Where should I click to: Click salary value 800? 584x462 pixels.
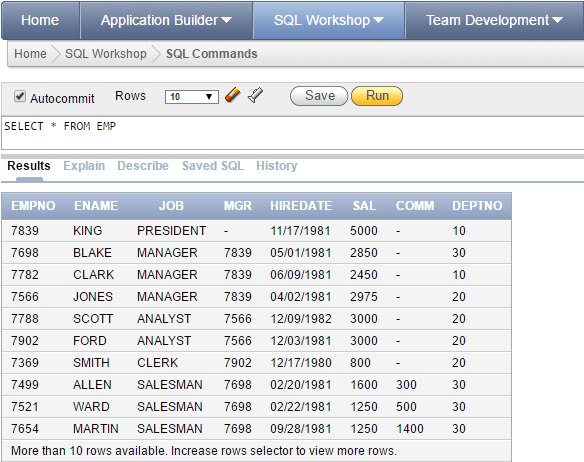click(360, 363)
